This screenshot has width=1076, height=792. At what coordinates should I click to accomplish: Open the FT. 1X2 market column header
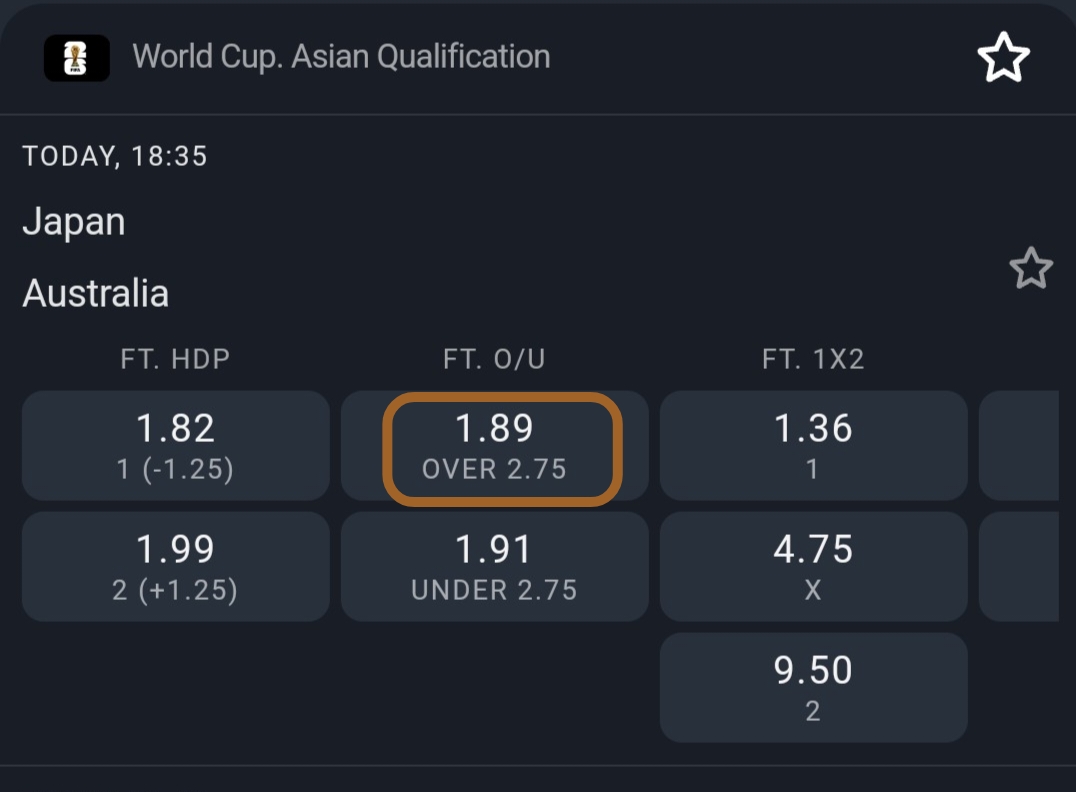tap(813, 358)
